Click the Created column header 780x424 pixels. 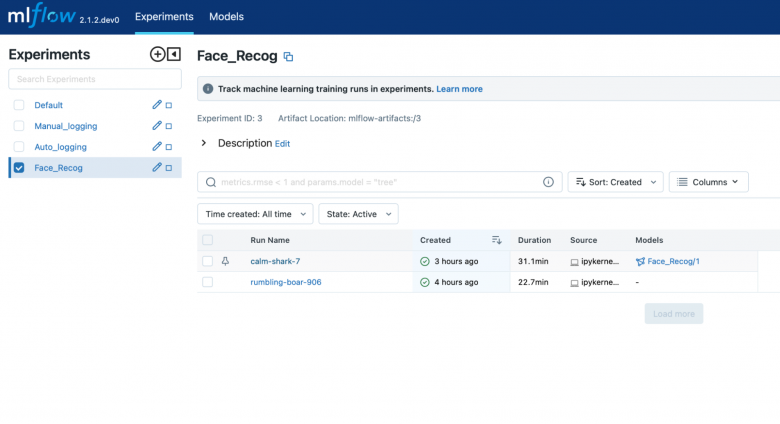click(435, 240)
